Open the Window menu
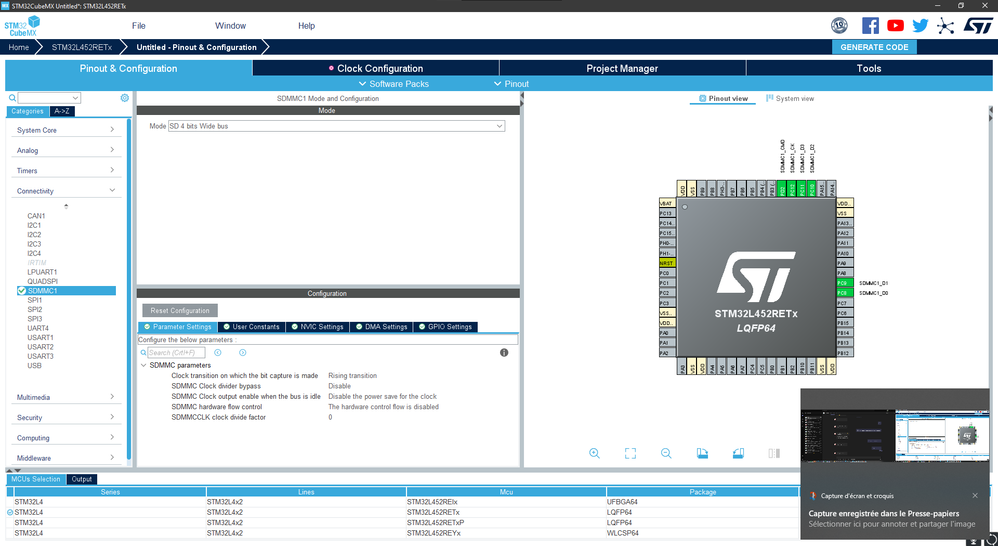This screenshot has width=998, height=546. pyautogui.click(x=230, y=25)
